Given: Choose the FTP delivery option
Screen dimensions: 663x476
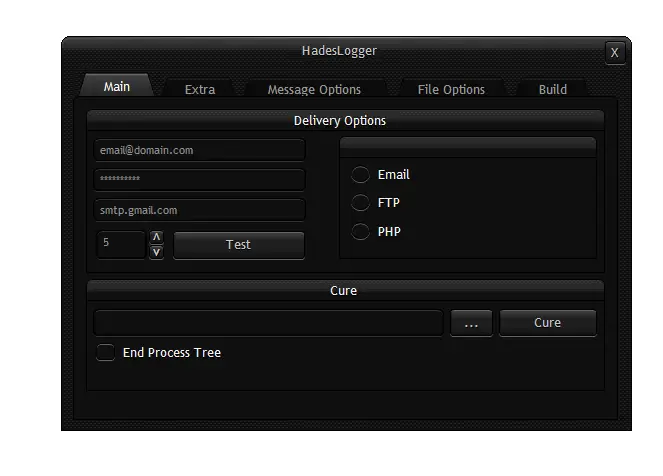Looking at the screenshot, I should (x=360, y=202).
